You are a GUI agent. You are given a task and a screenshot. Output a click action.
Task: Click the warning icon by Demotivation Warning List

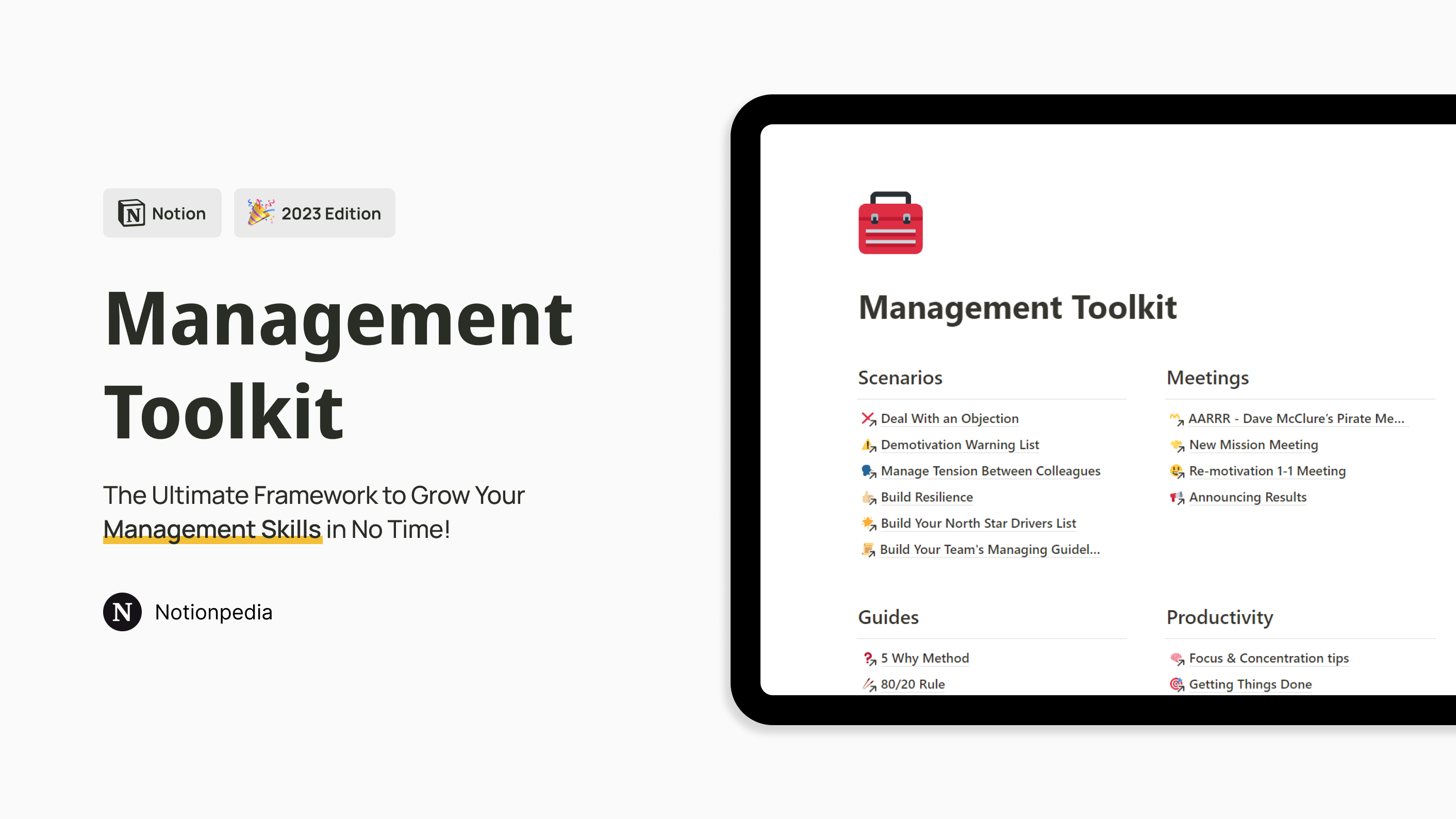868,445
